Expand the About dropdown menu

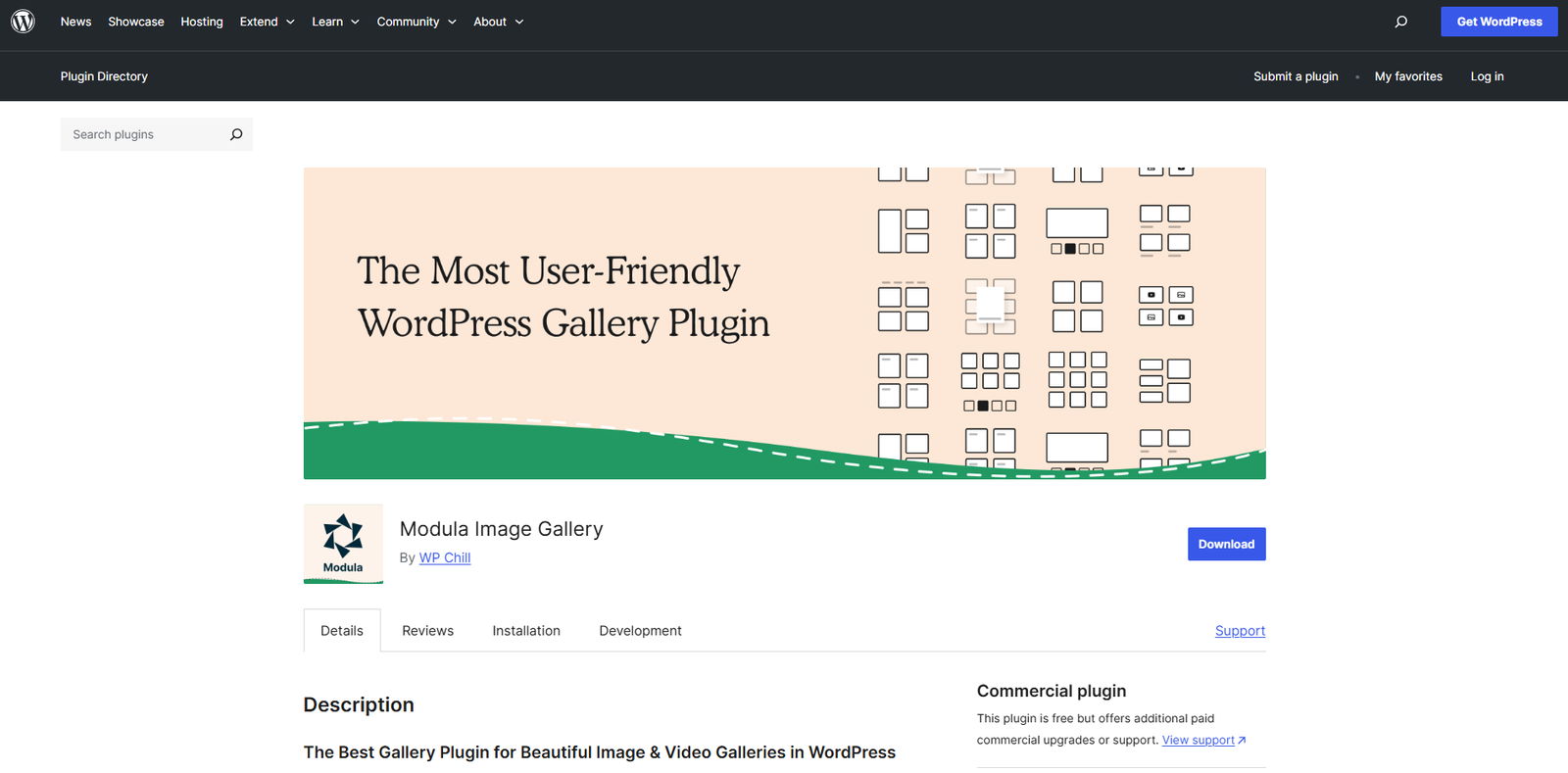tap(498, 22)
